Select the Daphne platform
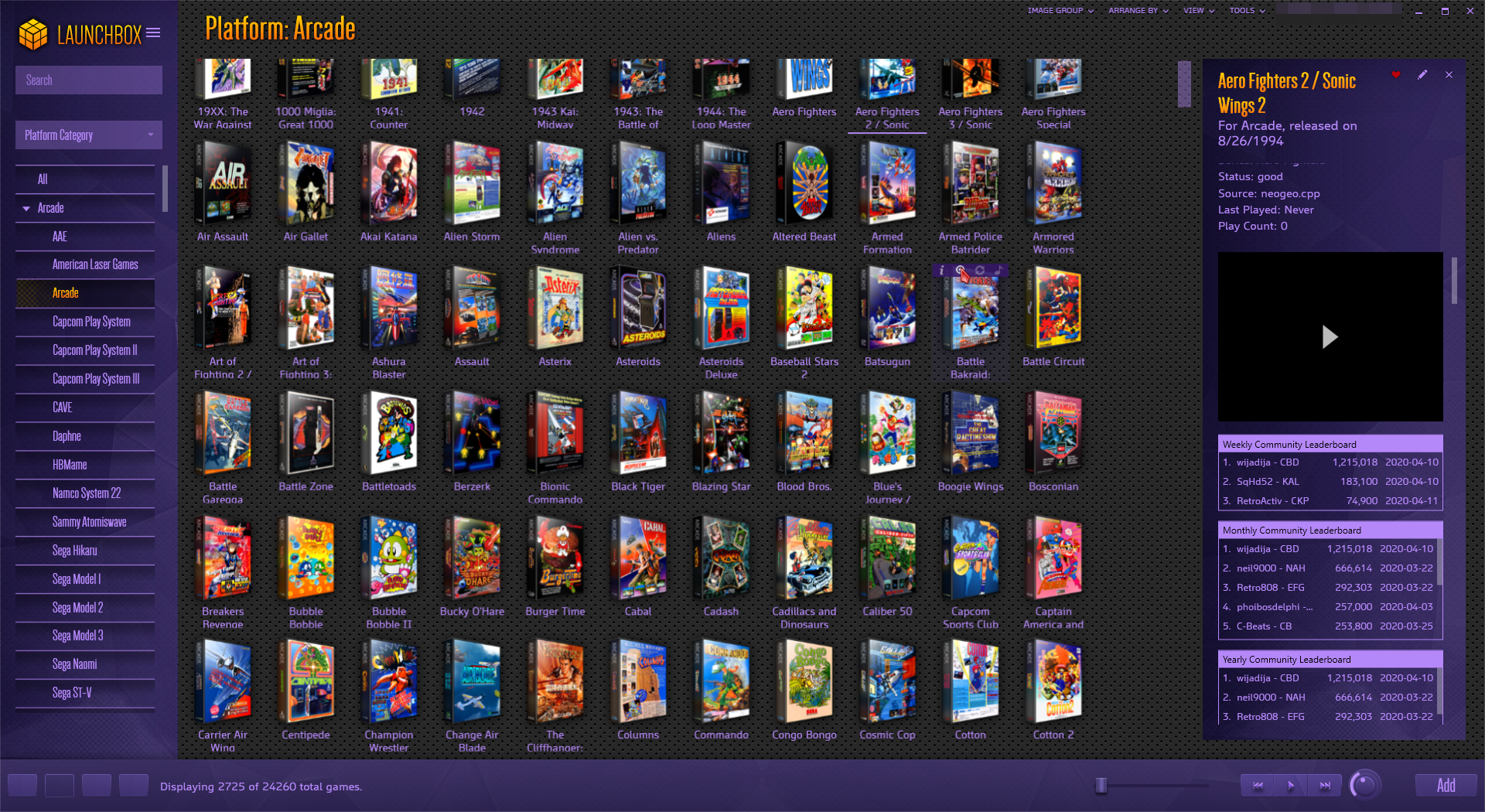This screenshot has width=1485, height=812. click(85, 436)
